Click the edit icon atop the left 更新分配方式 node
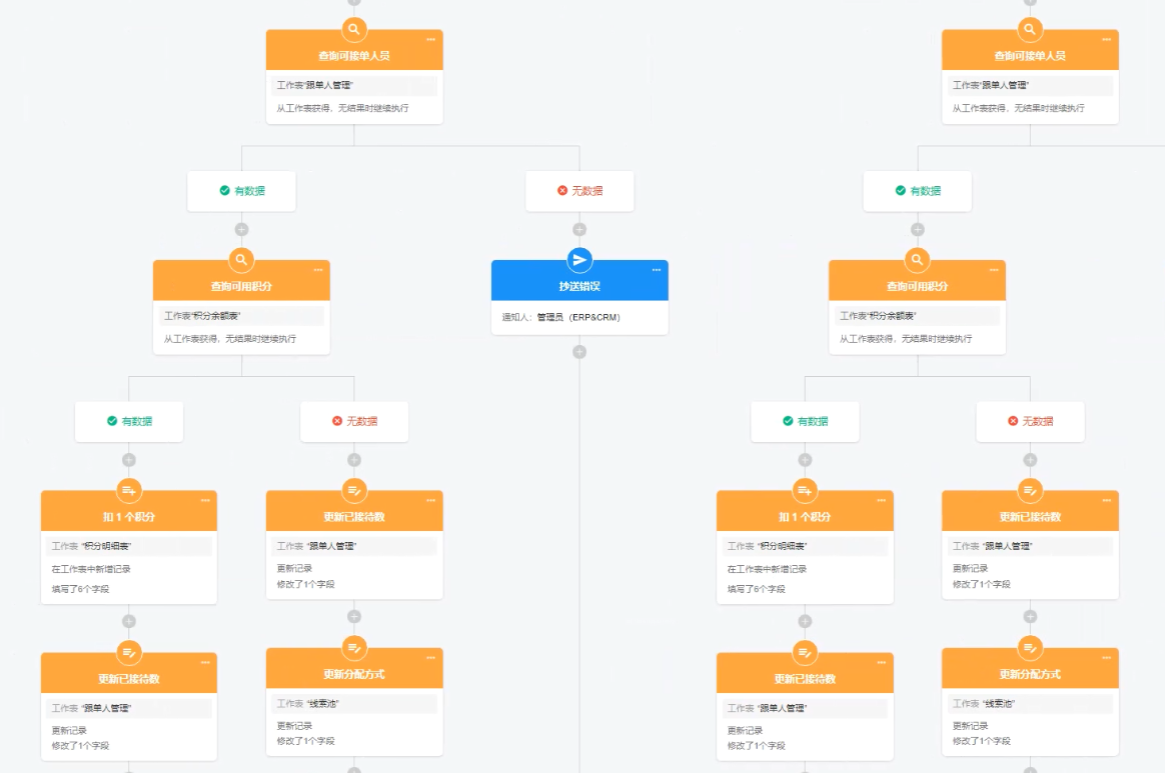The width and height of the screenshot is (1165, 773). tap(354, 647)
